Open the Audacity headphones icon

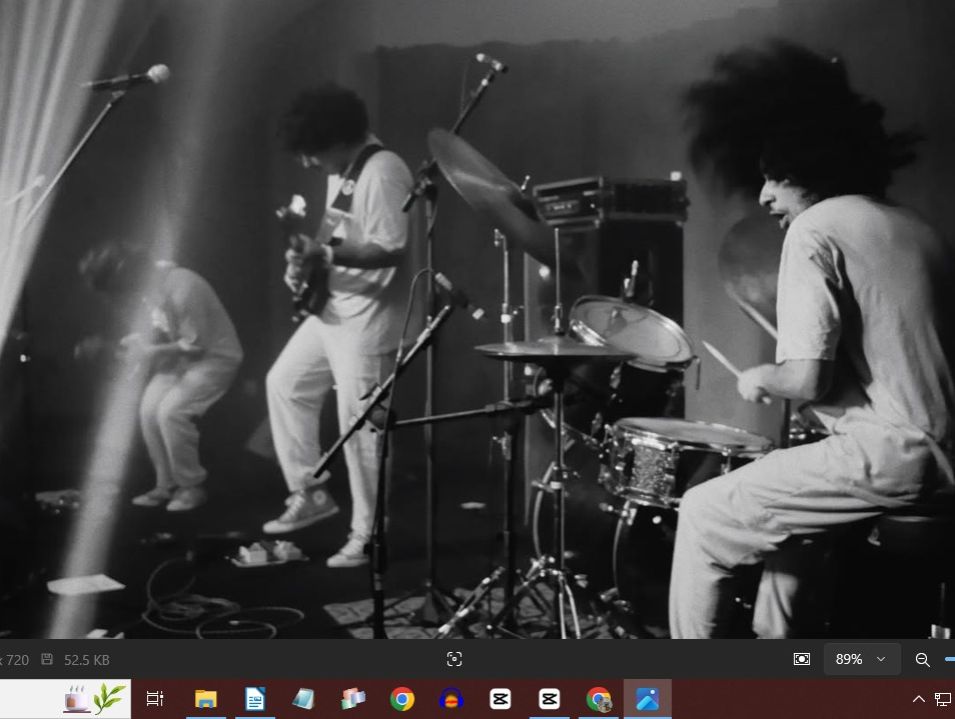451,699
